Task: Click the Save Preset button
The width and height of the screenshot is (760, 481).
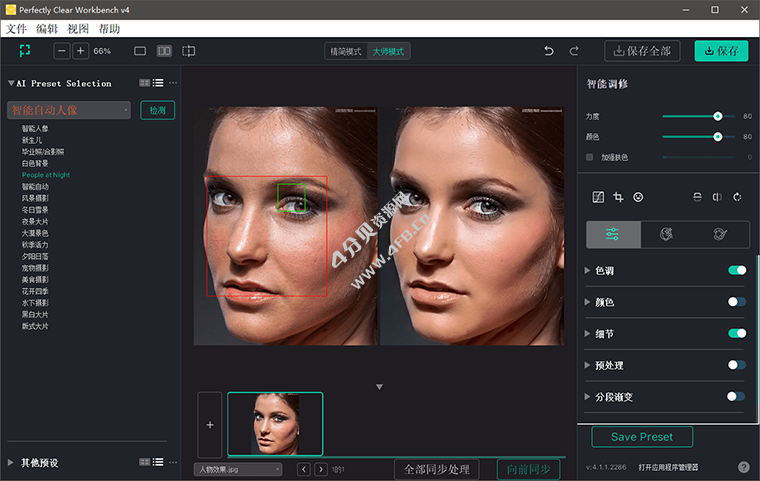Action: pos(641,437)
